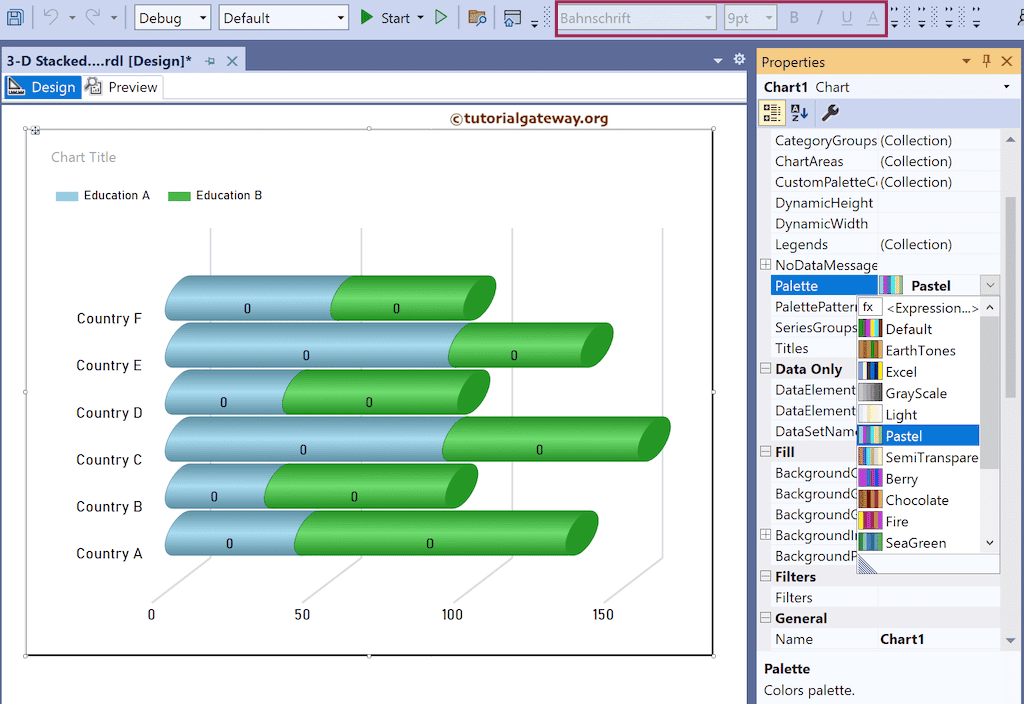Click the fx expression icon in palette list
The height and width of the screenshot is (704, 1024).
click(869, 308)
